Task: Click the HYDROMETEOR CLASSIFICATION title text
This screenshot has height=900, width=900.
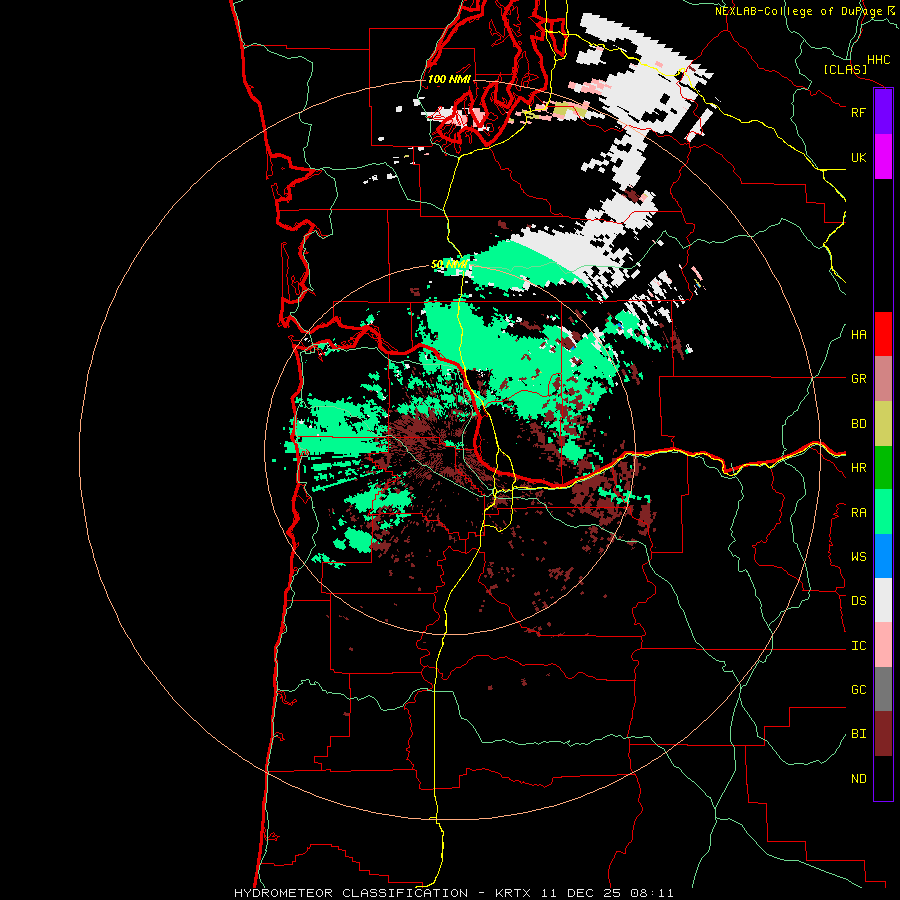Action: pos(351,893)
